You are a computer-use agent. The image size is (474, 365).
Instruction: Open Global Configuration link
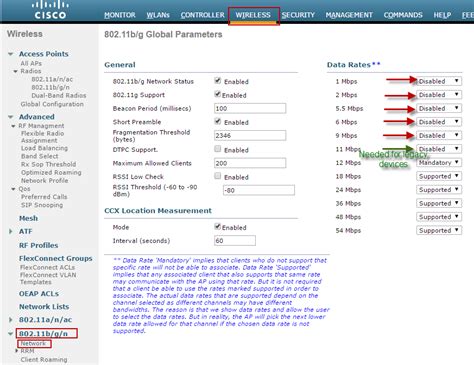(x=52, y=104)
